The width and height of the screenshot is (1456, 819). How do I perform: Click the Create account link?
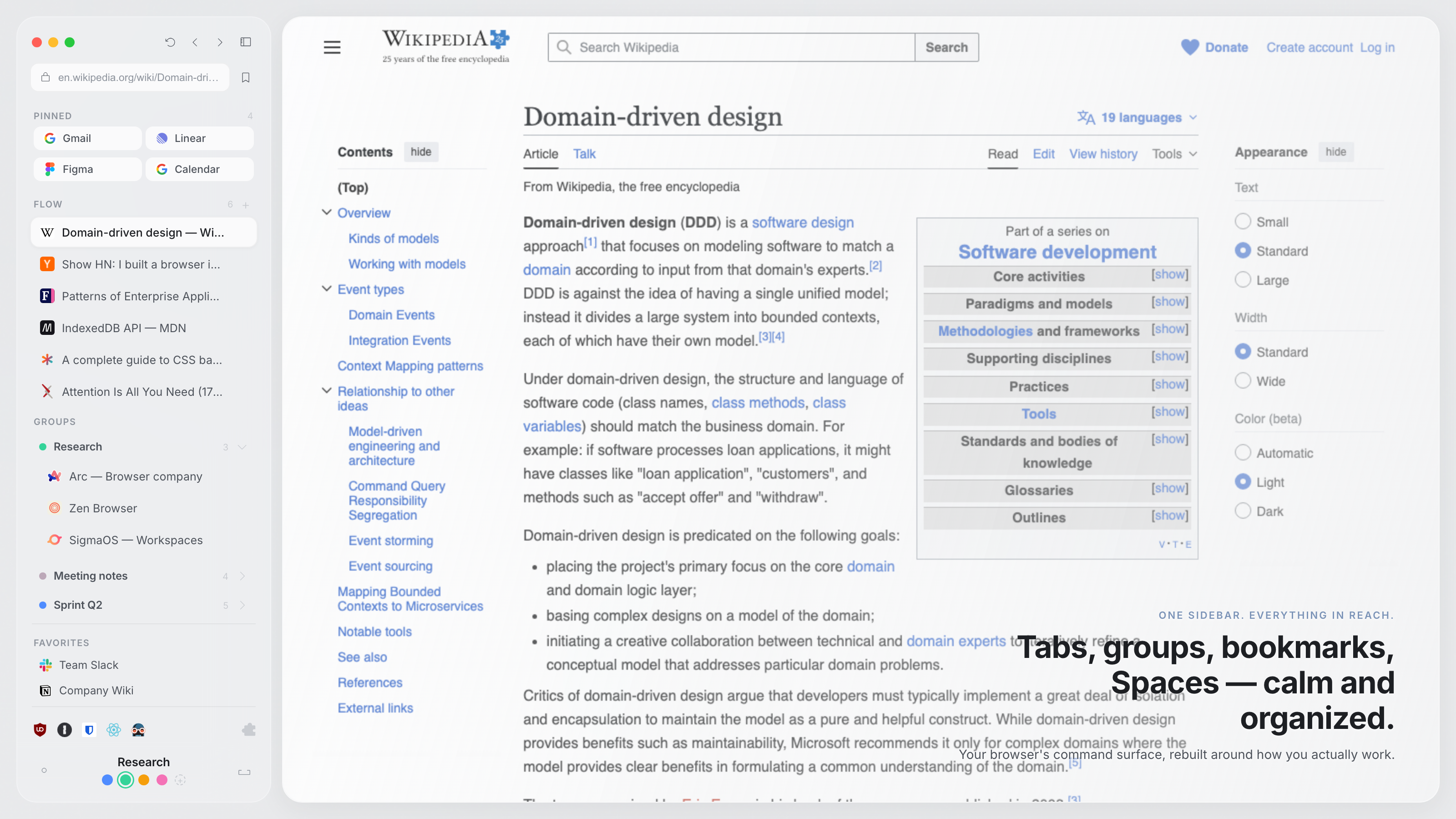[x=1309, y=47]
